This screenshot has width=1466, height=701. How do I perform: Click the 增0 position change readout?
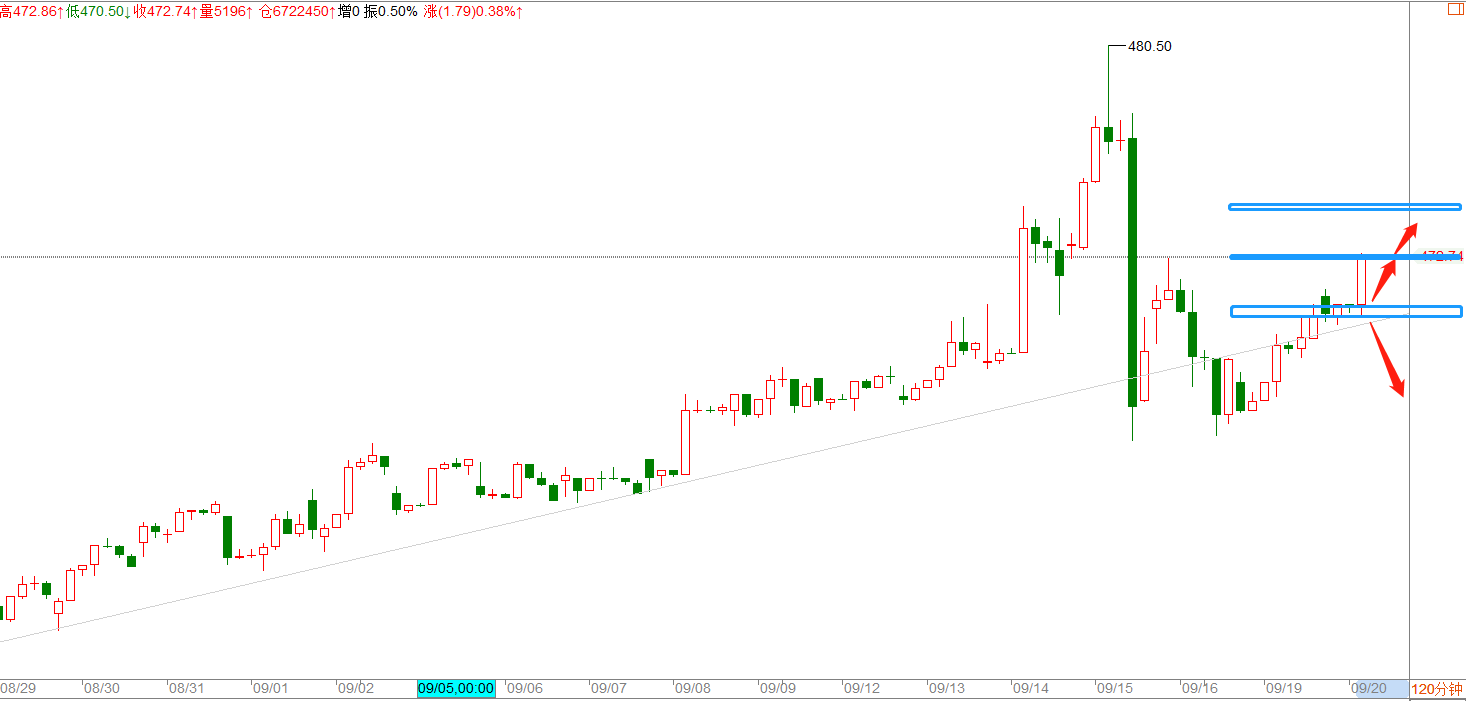pyautogui.click(x=350, y=11)
